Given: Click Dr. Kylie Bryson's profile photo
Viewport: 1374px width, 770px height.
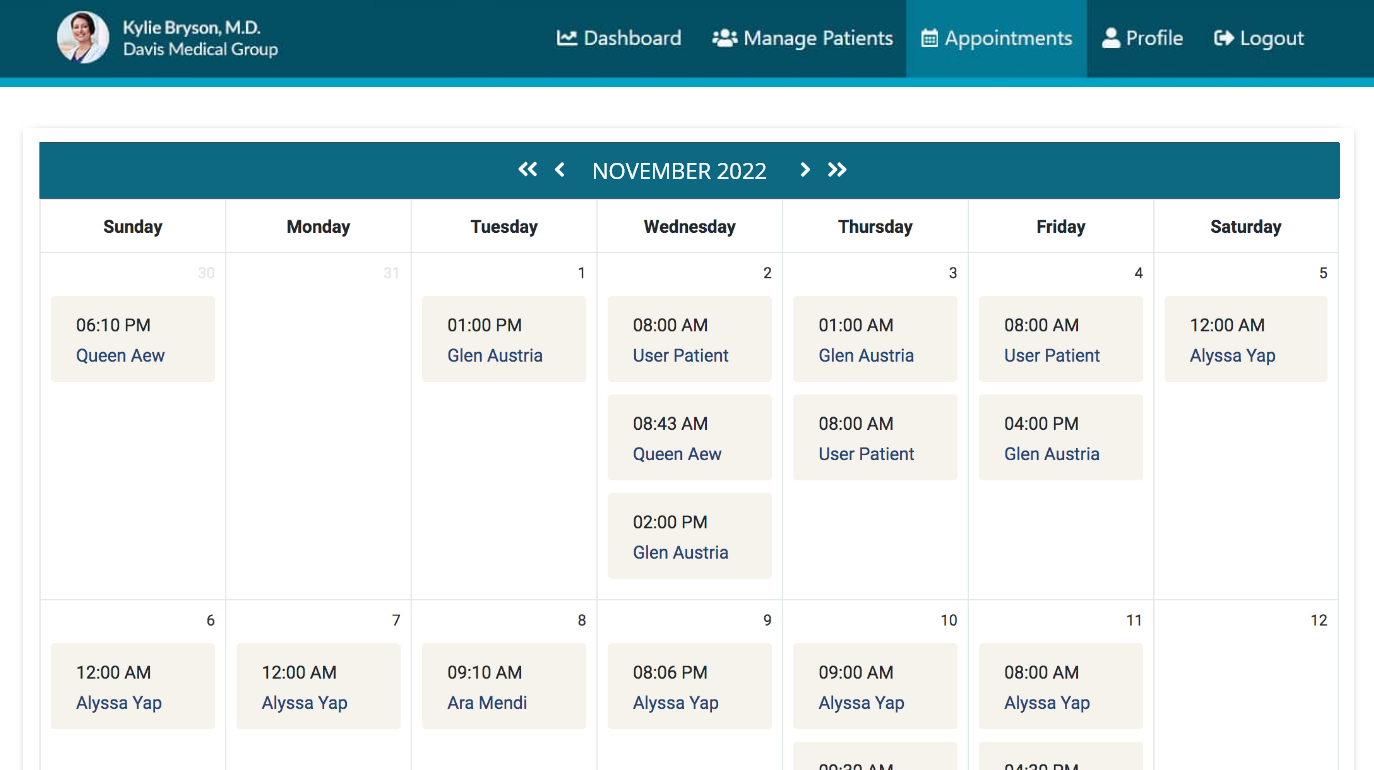Looking at the screenshot, I should click(83, 37).
